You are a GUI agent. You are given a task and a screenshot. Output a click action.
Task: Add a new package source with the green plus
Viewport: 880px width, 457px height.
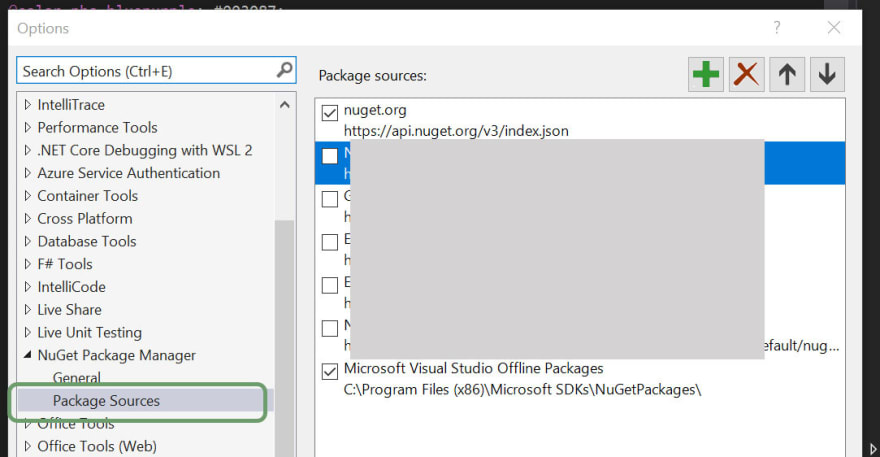pos(705,74)
